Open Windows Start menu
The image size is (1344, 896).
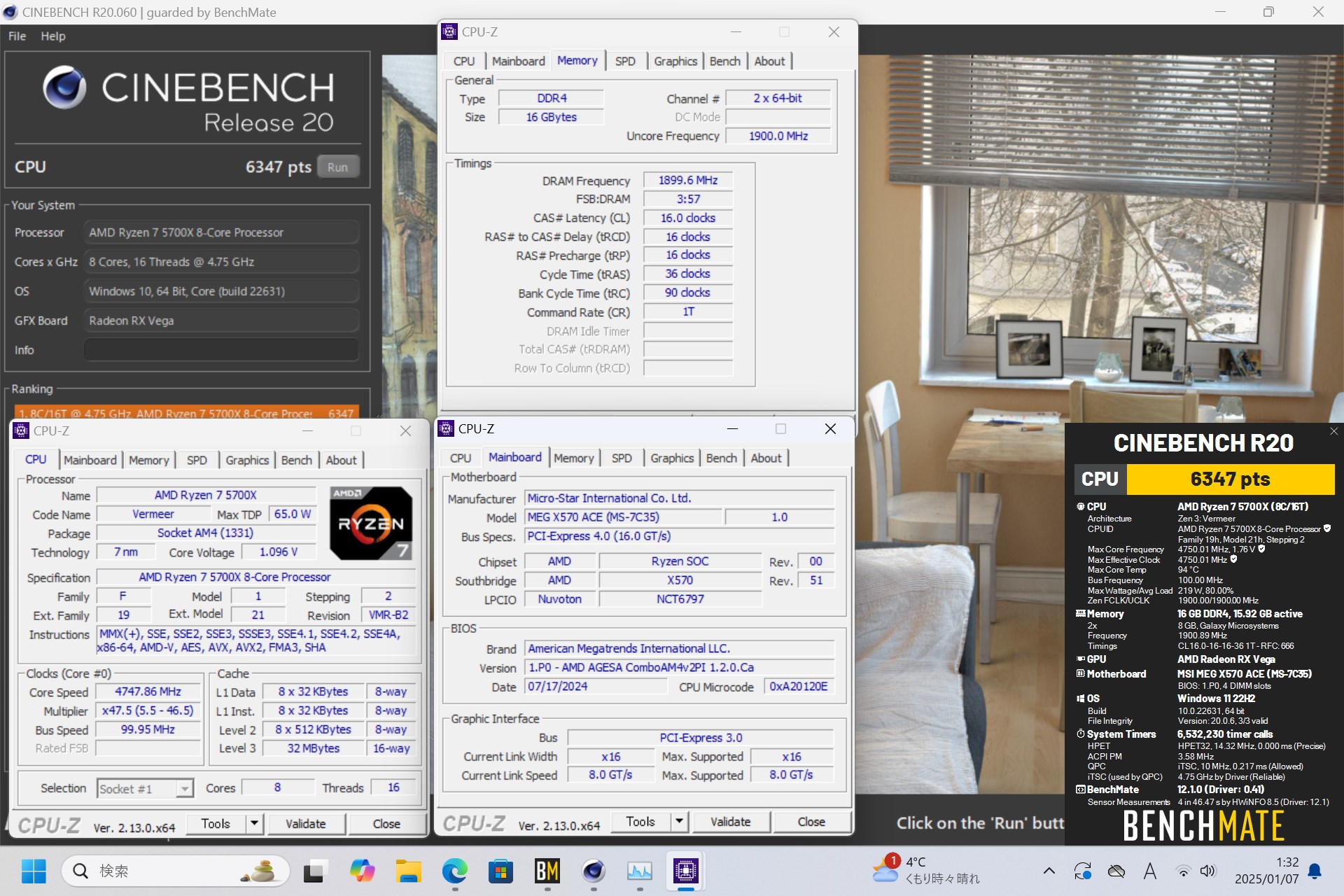pyautogui.click(x=33, y=871)
